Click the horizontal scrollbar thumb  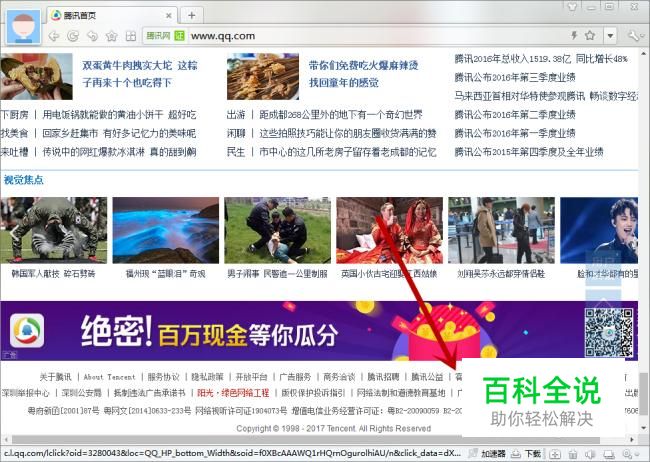[x=306, y=440]
